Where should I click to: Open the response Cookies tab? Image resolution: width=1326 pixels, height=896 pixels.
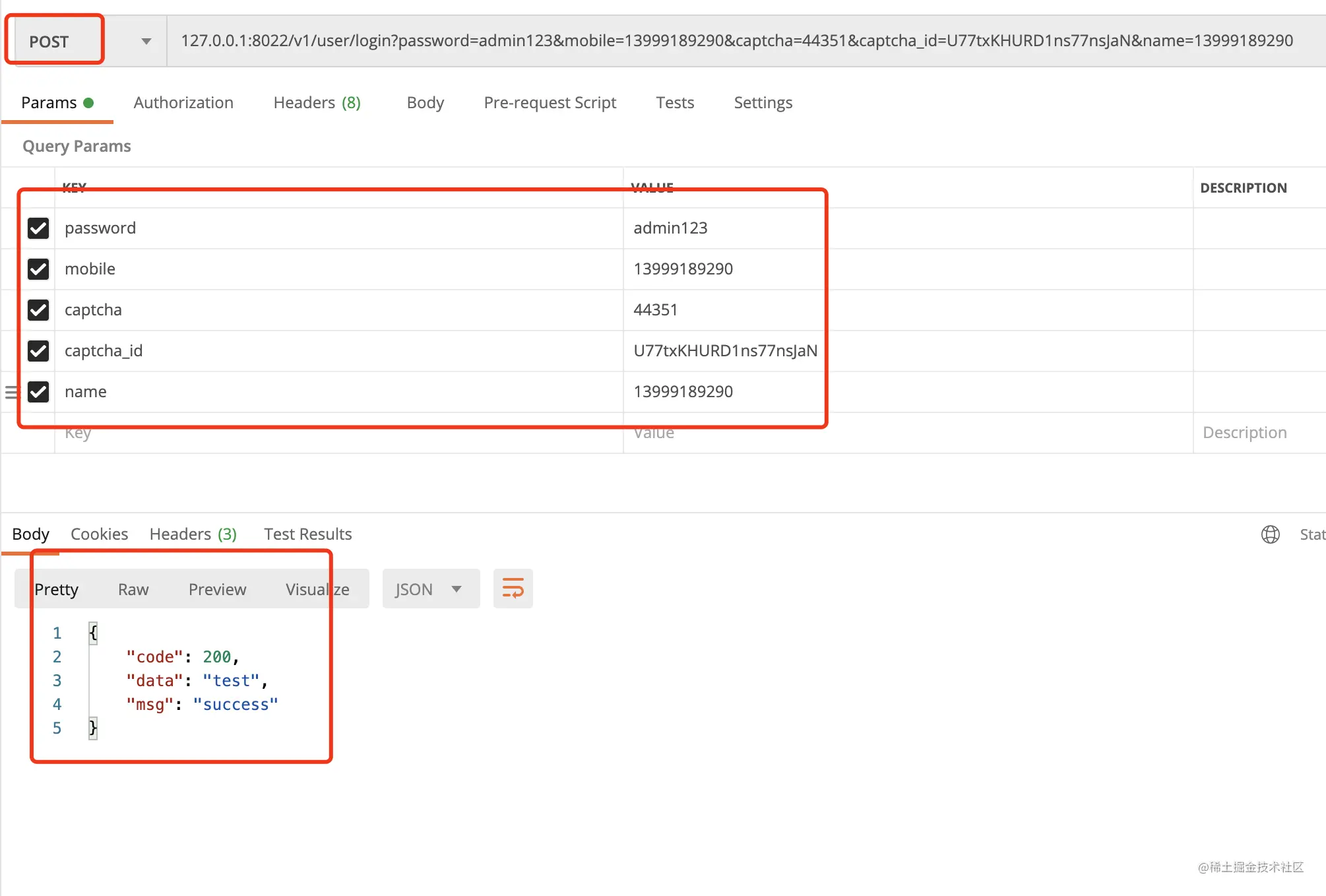99,534
